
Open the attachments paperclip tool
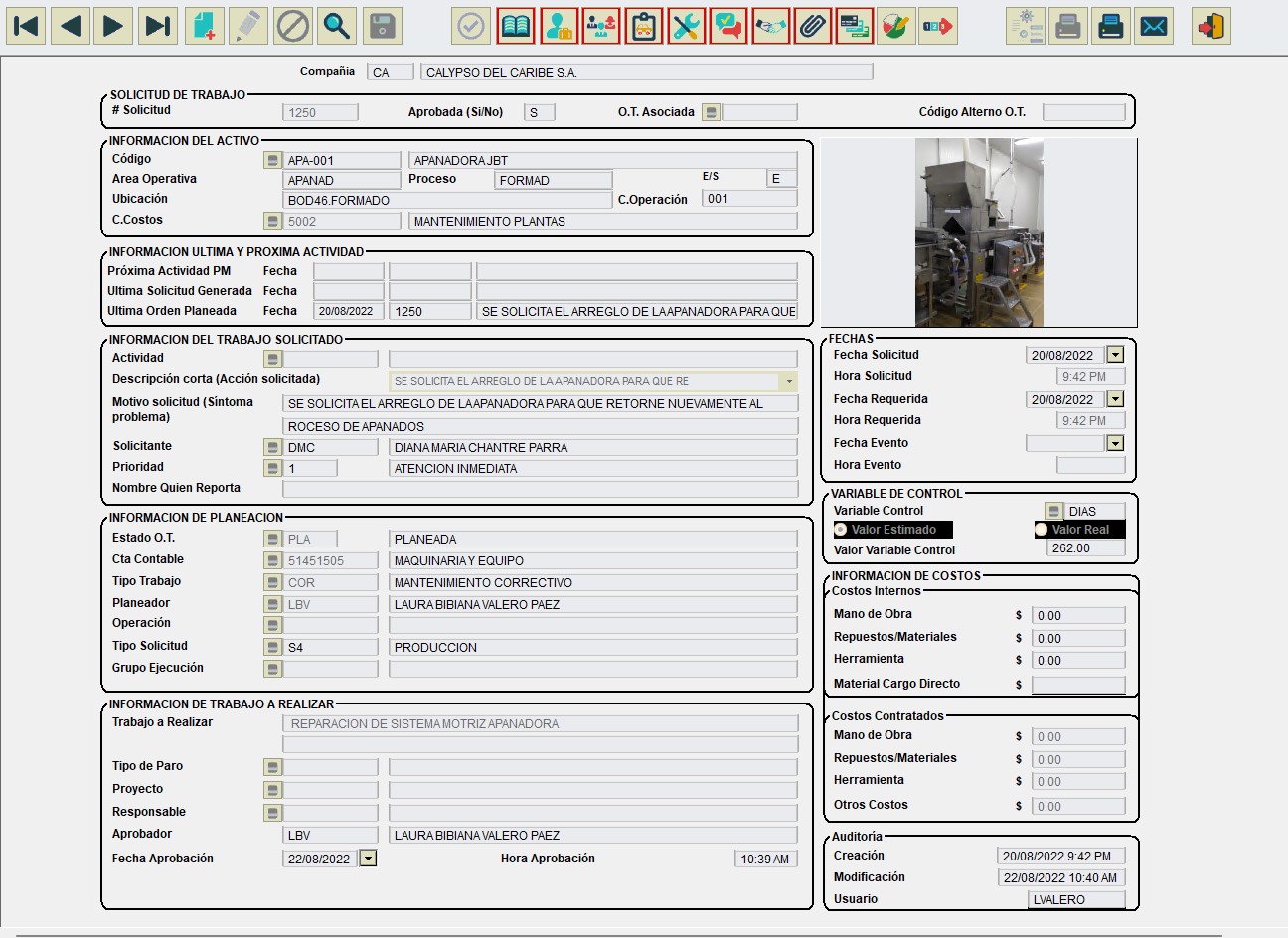pos(812,26)
